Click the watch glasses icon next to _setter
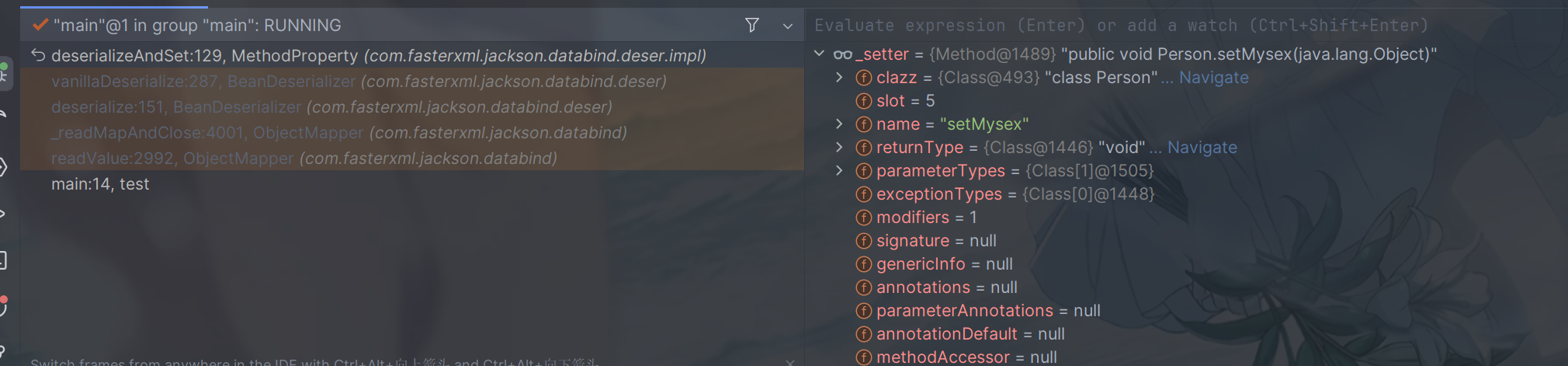Viewport: 1568px width, 366px height. click(842, 54)
